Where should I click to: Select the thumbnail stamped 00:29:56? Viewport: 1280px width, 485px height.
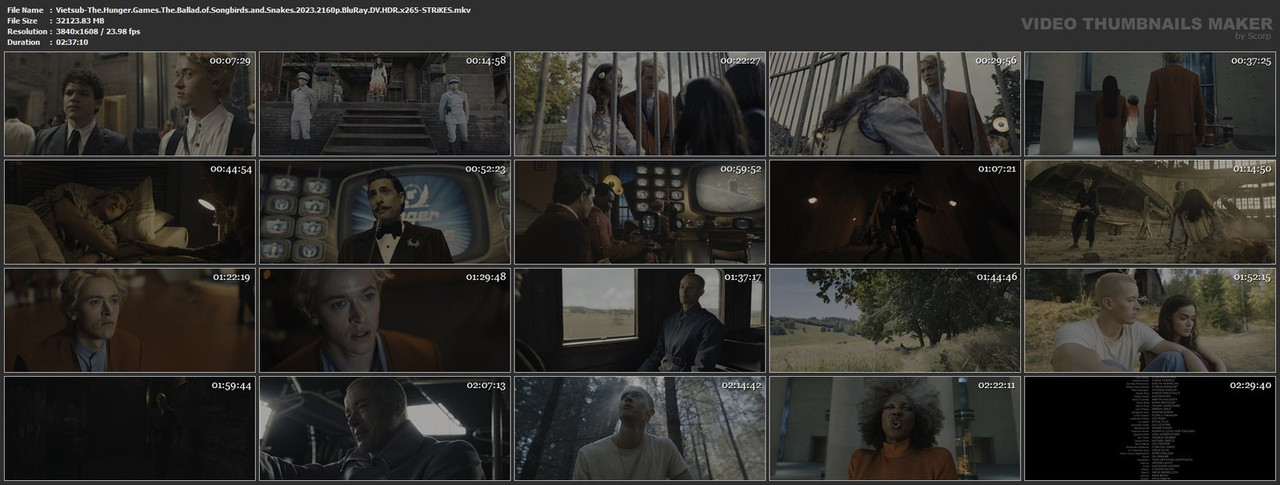coord(895,104)
